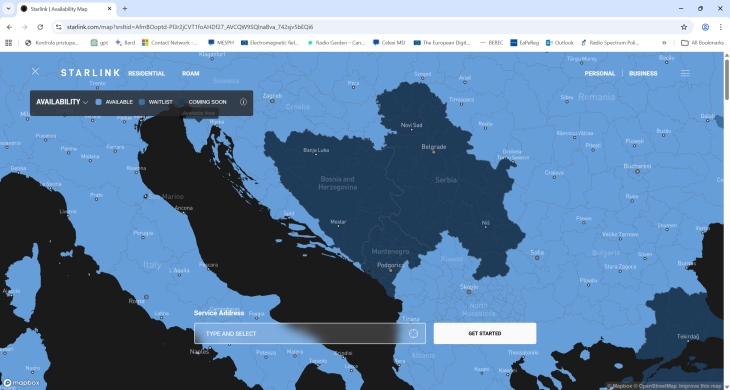Screen dimensions: 730x390
Task: Open the BEREC bookmark
Action: (491, 42)
